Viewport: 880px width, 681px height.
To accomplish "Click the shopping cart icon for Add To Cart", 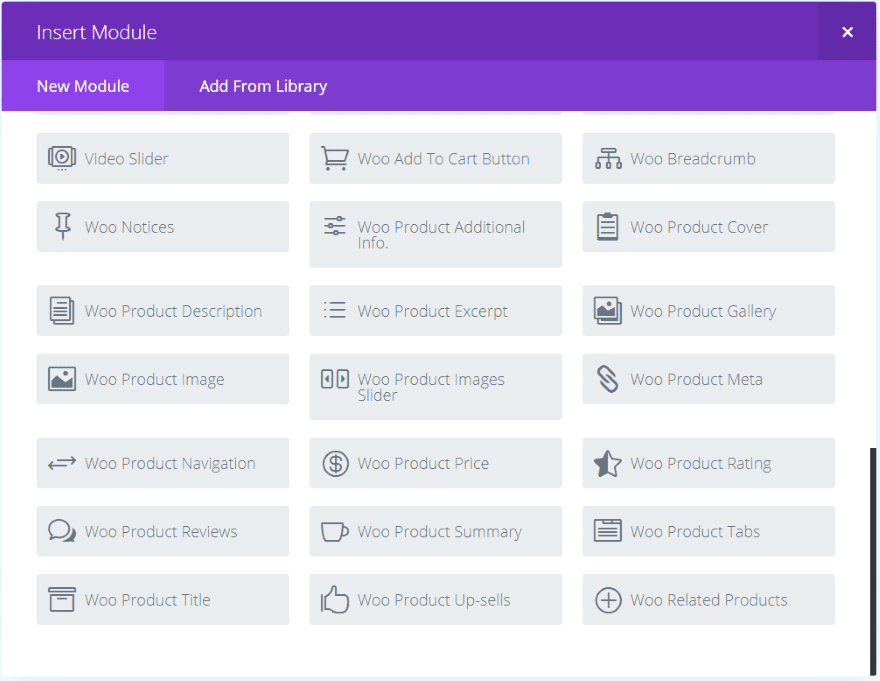I will (334, 159).
